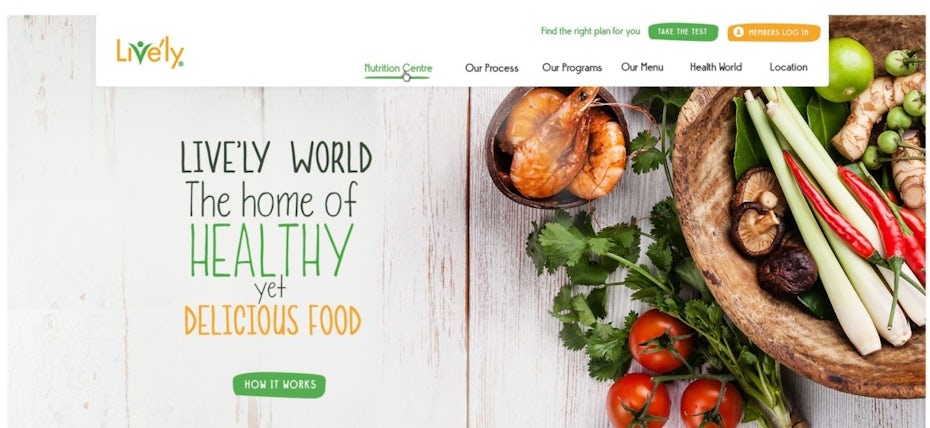Screen dimensions: 930x428
Task: Open the Nutrition Centre menu item
Action: 398,68
